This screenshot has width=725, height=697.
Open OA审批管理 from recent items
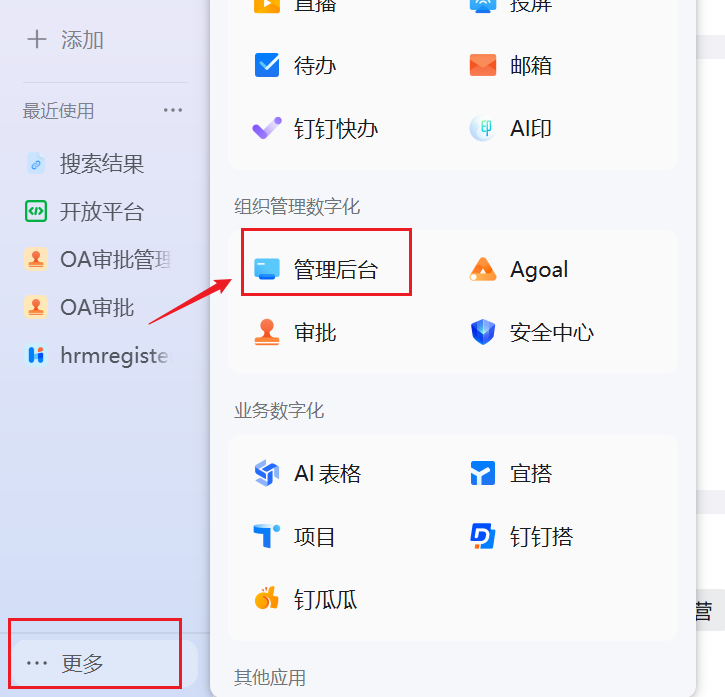[x=99, y=260]
